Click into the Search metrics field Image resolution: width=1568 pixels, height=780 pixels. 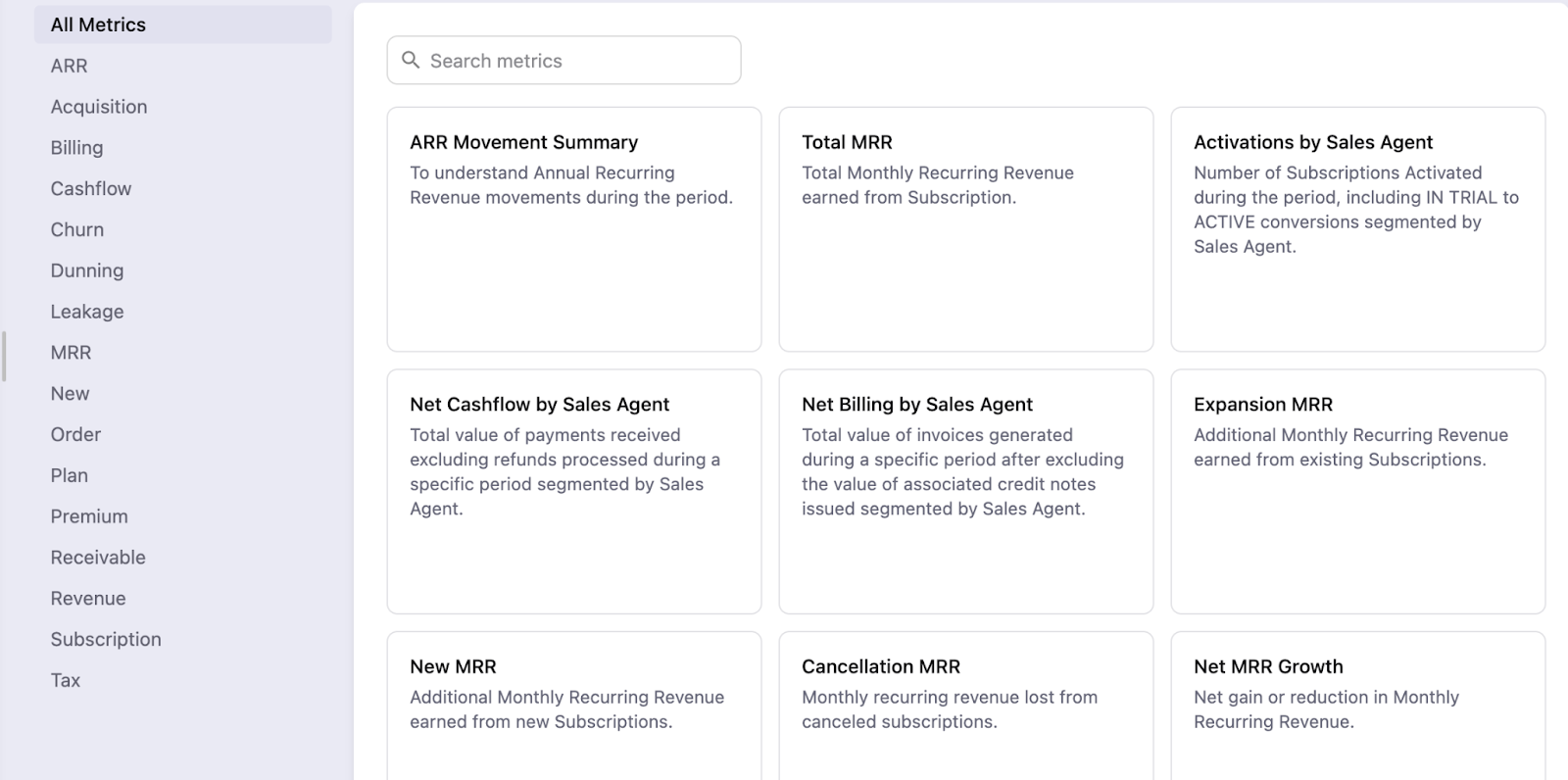coord(578,61)
